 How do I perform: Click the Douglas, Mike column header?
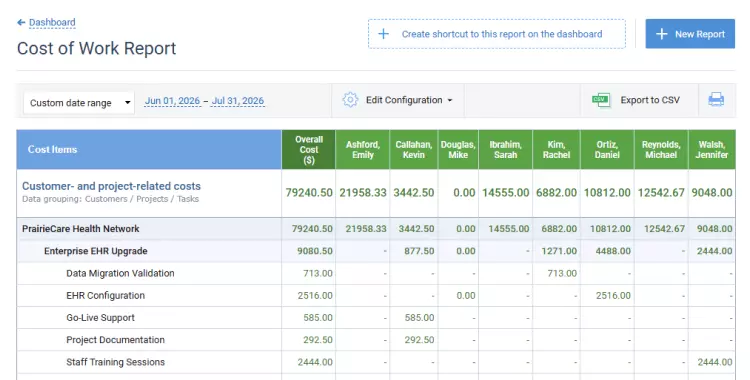coord(458,149)
